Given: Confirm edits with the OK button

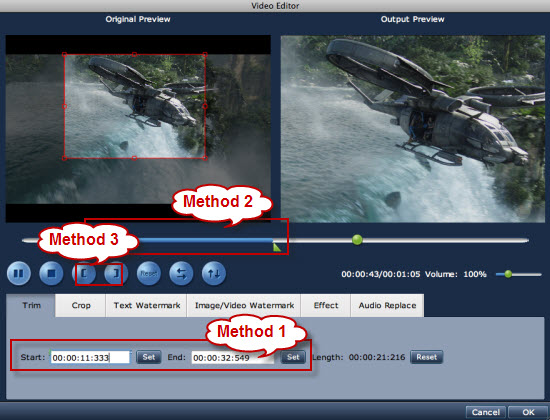Looking at the screenshot, I should (x=528, y=412).
